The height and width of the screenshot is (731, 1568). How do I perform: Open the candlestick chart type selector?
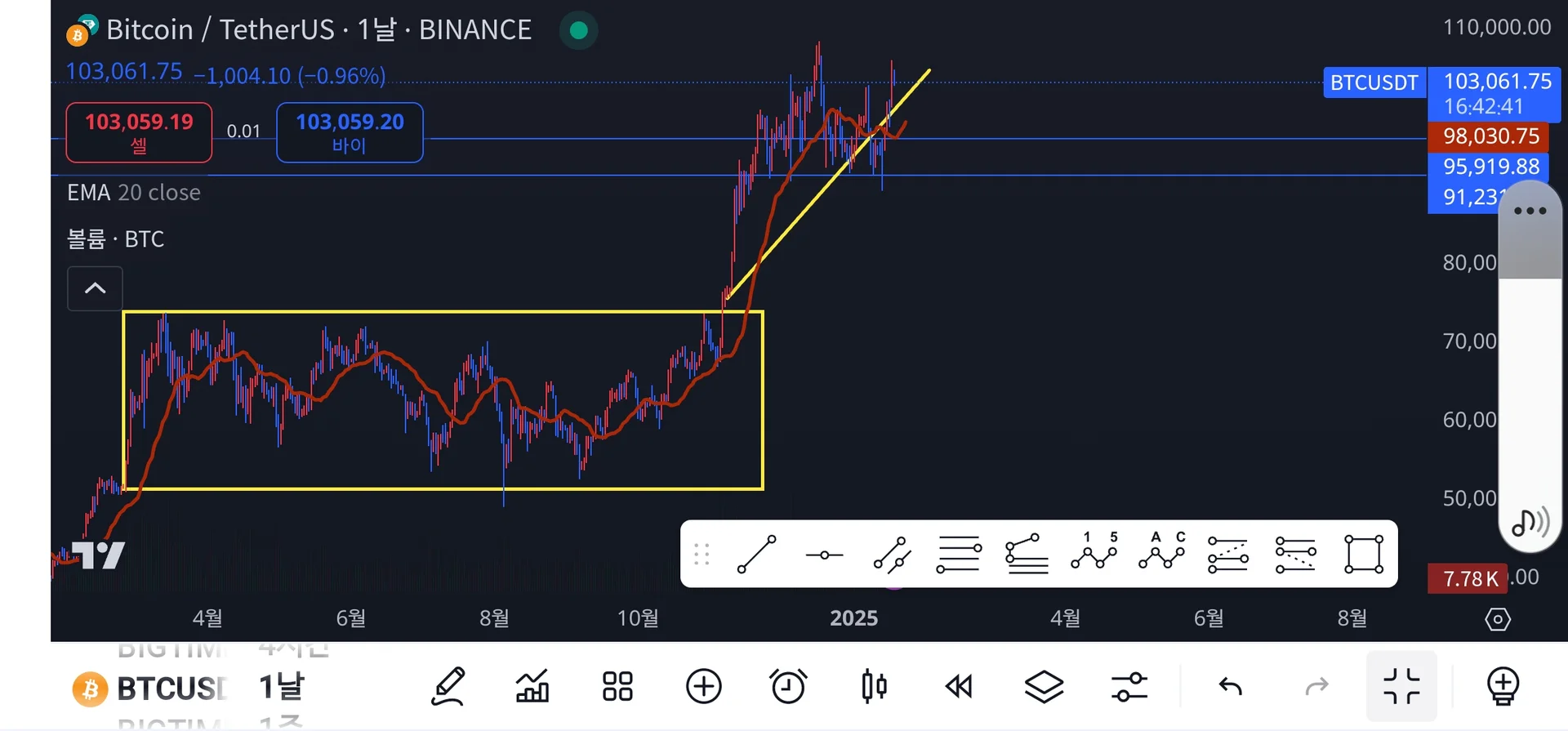click(x=874, y=686)
